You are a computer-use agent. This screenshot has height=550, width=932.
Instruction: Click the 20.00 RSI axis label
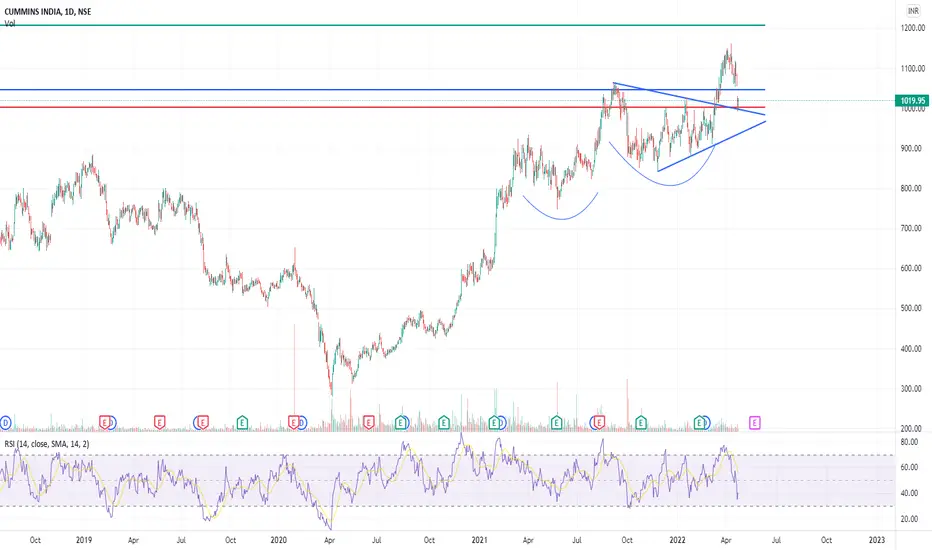click(909, 519)
